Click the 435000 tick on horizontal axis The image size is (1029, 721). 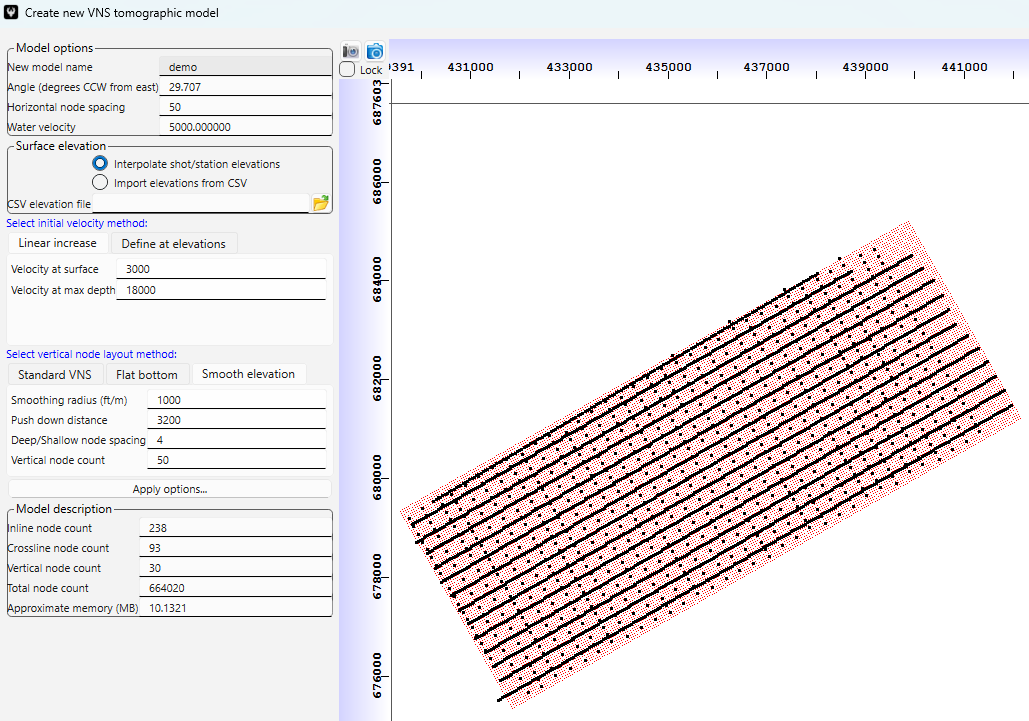668,67
